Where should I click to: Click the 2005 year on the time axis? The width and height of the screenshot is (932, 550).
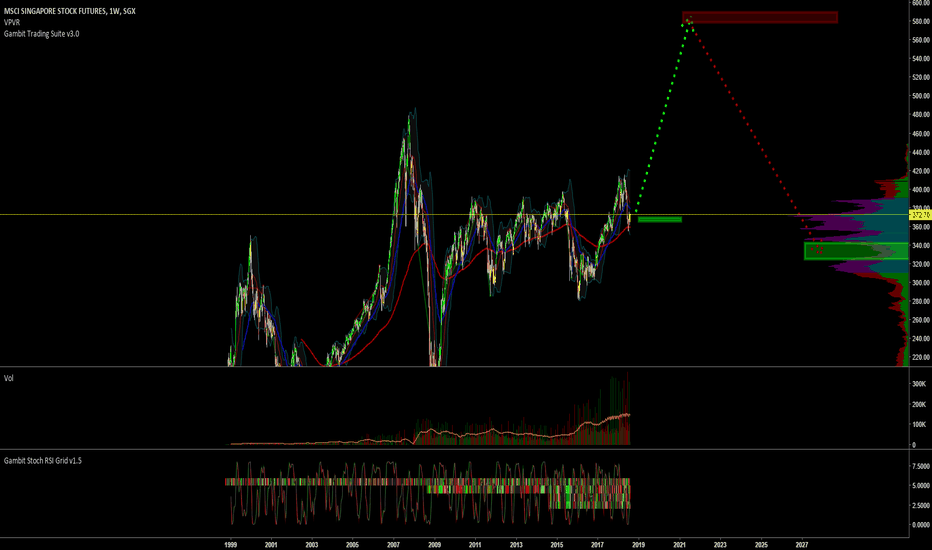(352, 545)
